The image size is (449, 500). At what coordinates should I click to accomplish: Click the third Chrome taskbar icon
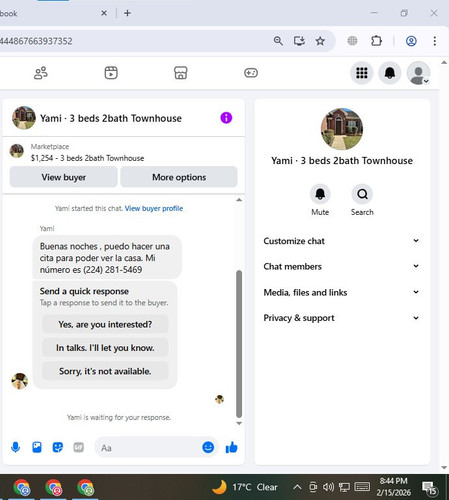pos(86,487)
